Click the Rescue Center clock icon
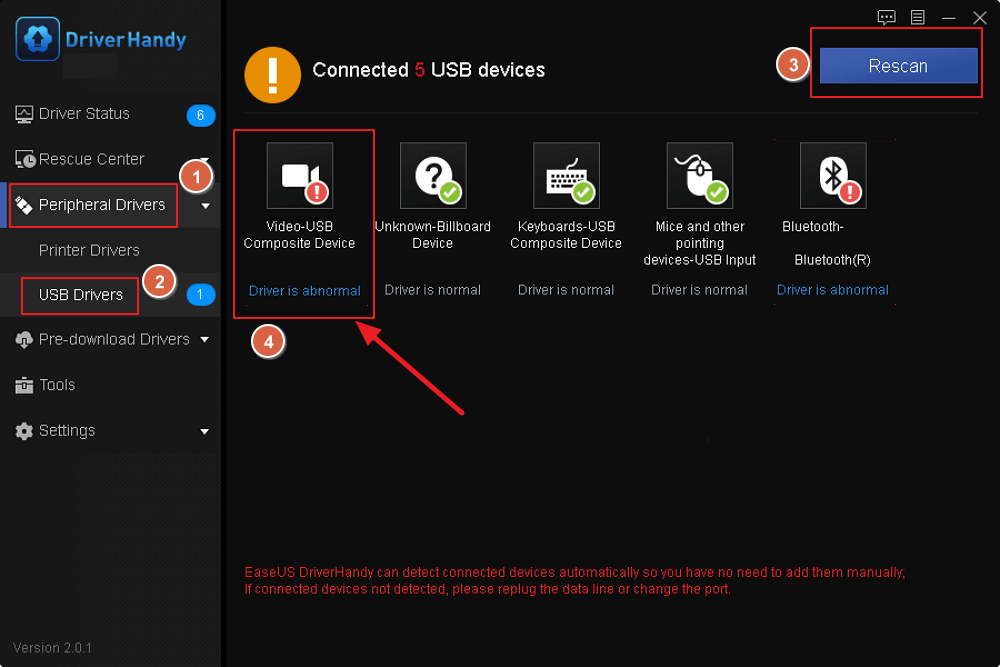The width and height of the screenshot is (1000, 667). click(x=25, y=159)
